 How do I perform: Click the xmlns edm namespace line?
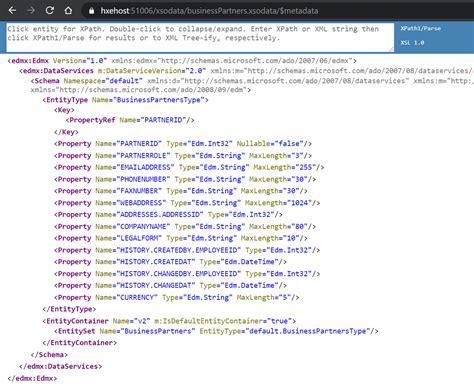141,90
